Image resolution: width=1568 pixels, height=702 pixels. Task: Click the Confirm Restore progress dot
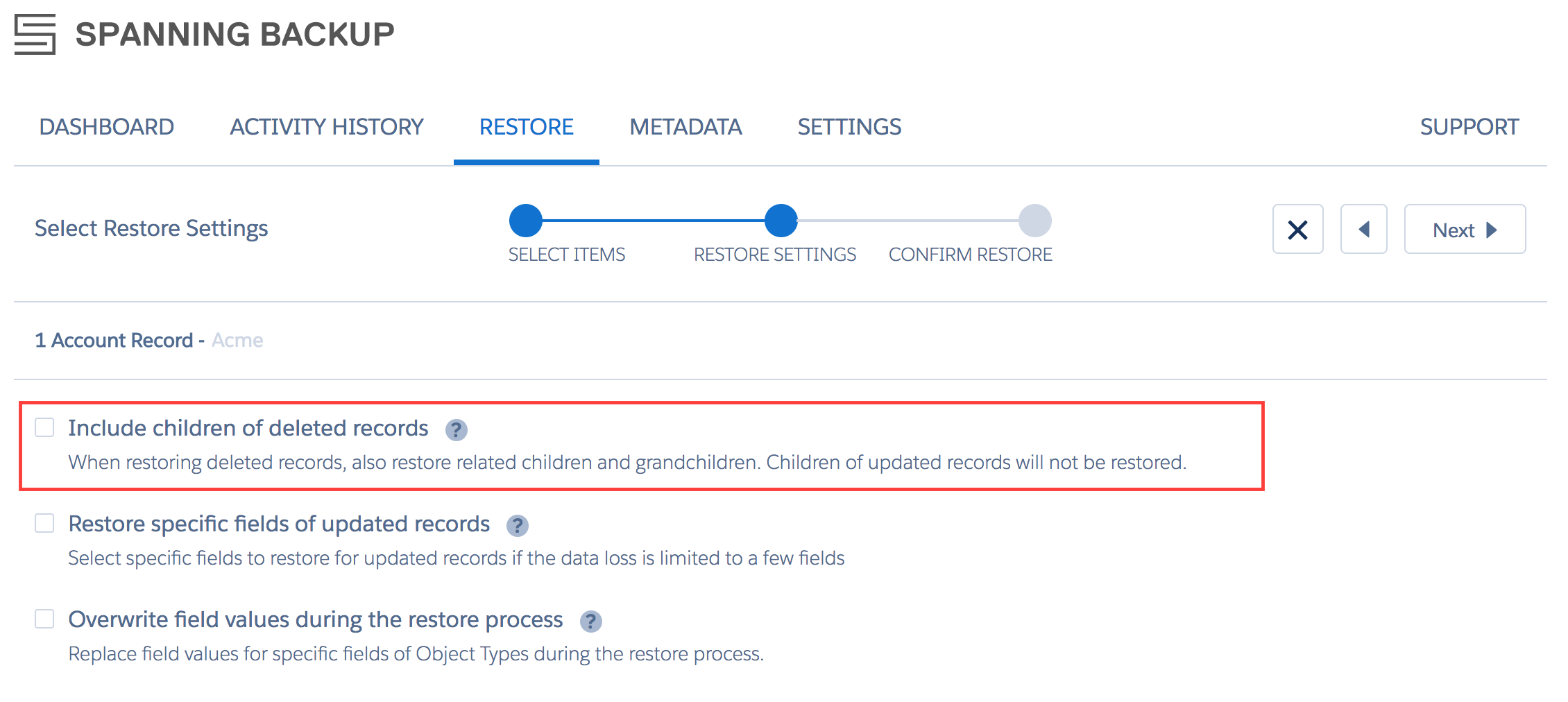click(1035, 219)
